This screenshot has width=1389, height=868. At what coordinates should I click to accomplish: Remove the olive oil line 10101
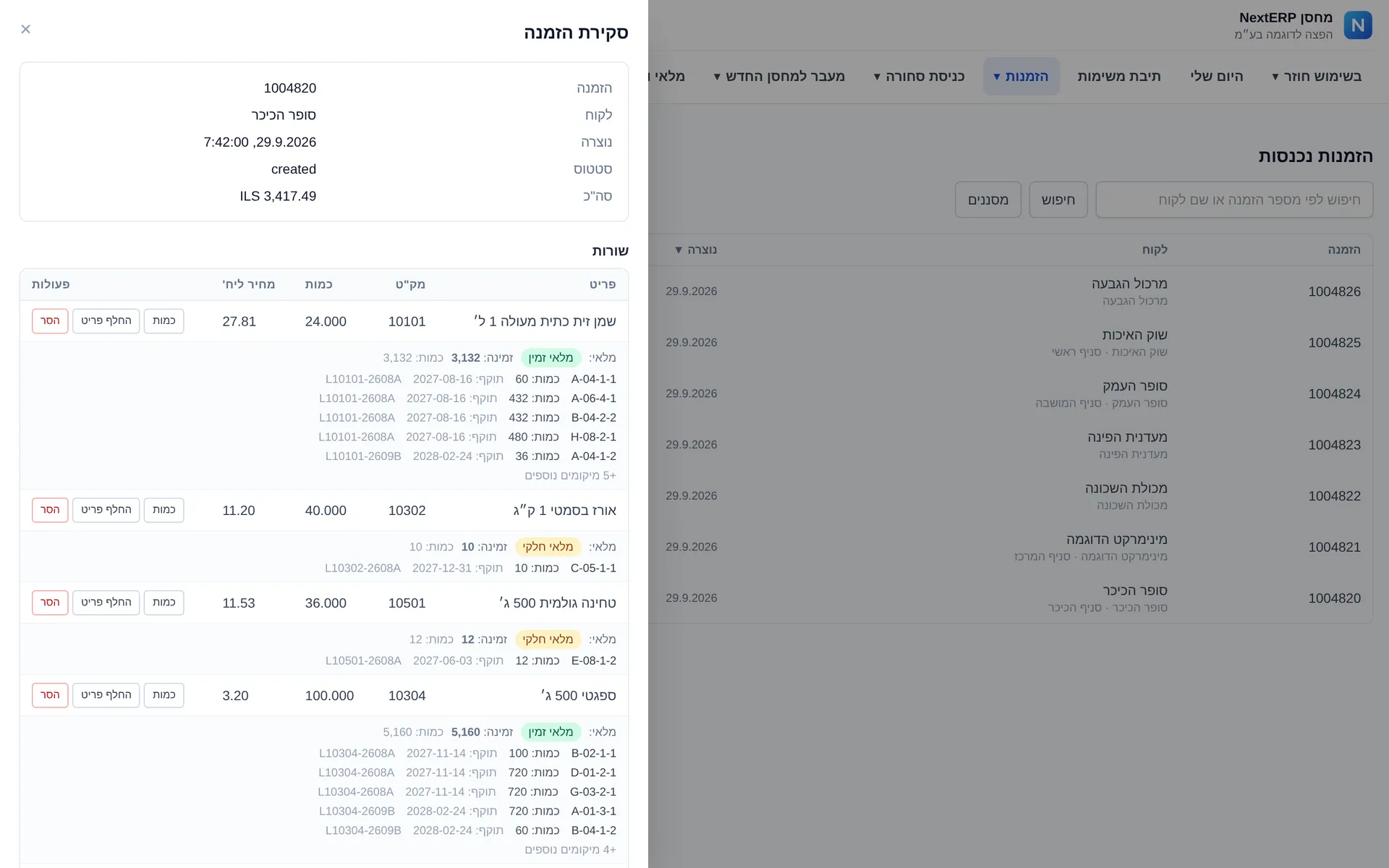pos(50,320)
